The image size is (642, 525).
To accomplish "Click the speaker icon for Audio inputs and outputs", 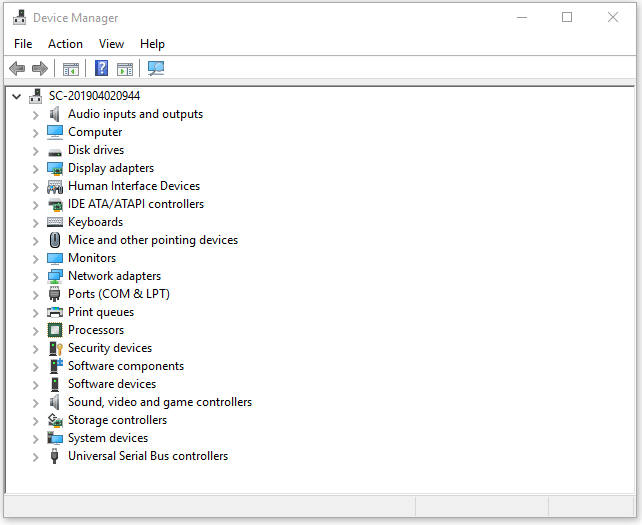I will point(54,114).
